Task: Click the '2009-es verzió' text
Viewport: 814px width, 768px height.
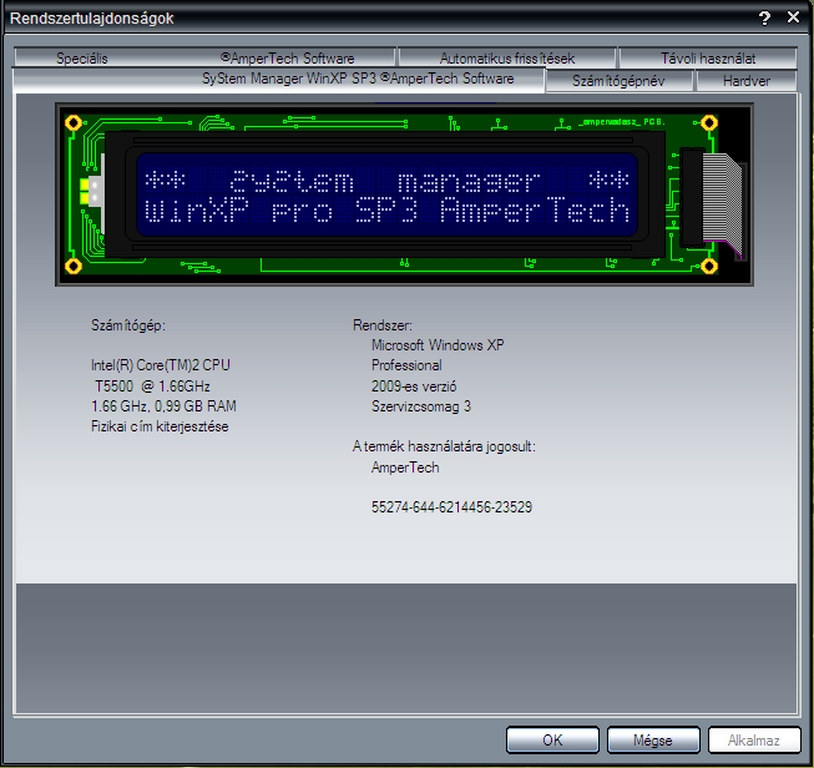Action: [414, 386]
